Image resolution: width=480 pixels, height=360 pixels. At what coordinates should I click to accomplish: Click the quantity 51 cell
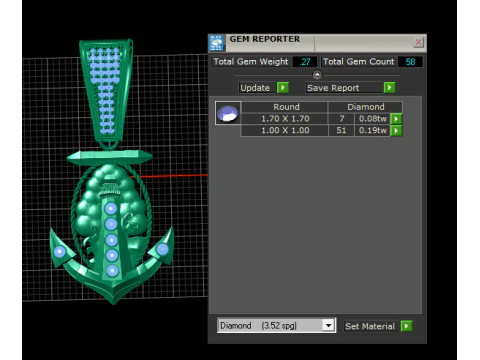[342, 130]
